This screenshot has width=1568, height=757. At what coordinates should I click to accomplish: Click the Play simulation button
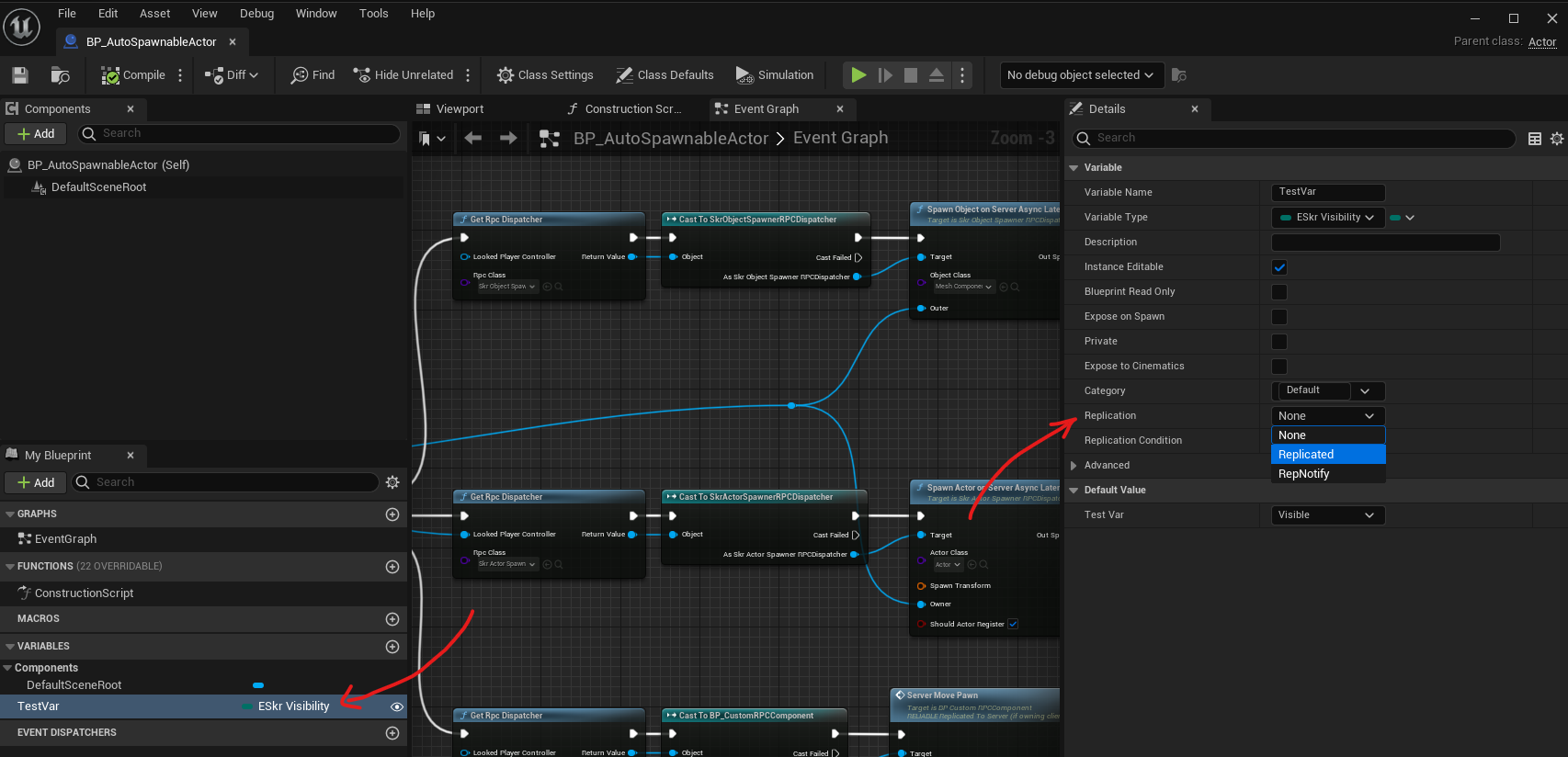click(858, 75)
